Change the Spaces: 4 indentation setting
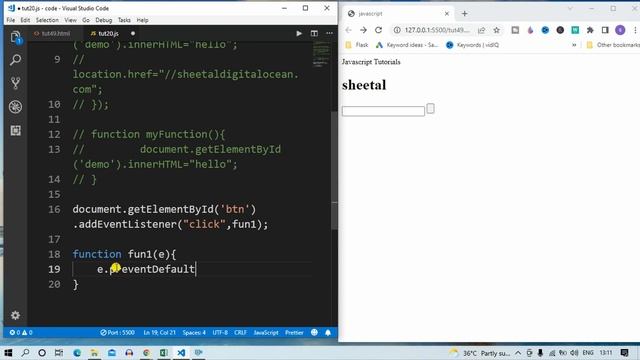 [194, 333]
